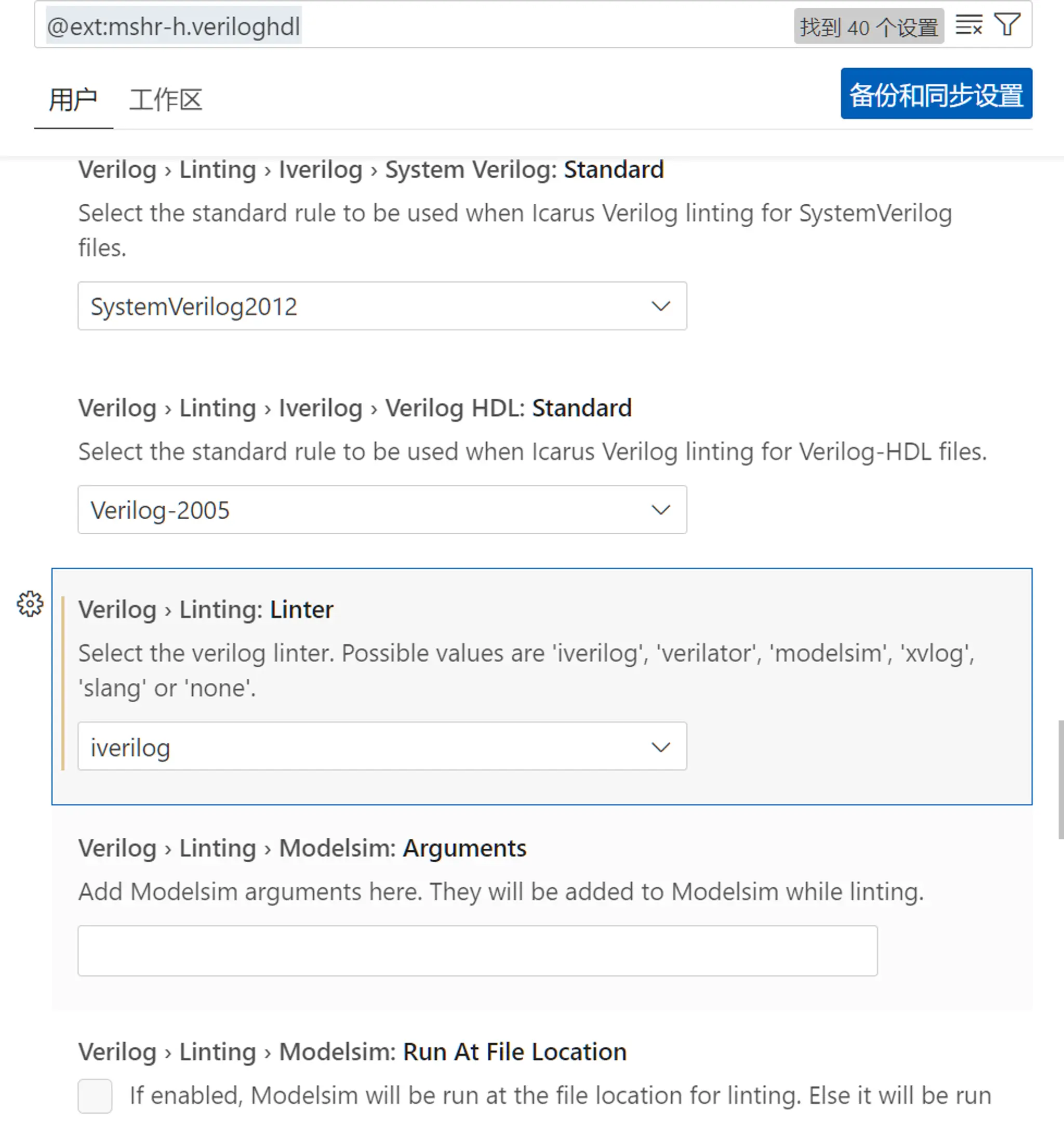Screen dimensions: 1064x1133
Task: Open the SystemVerilog2012 standard dropdown
Action: [x=382, y=306]
